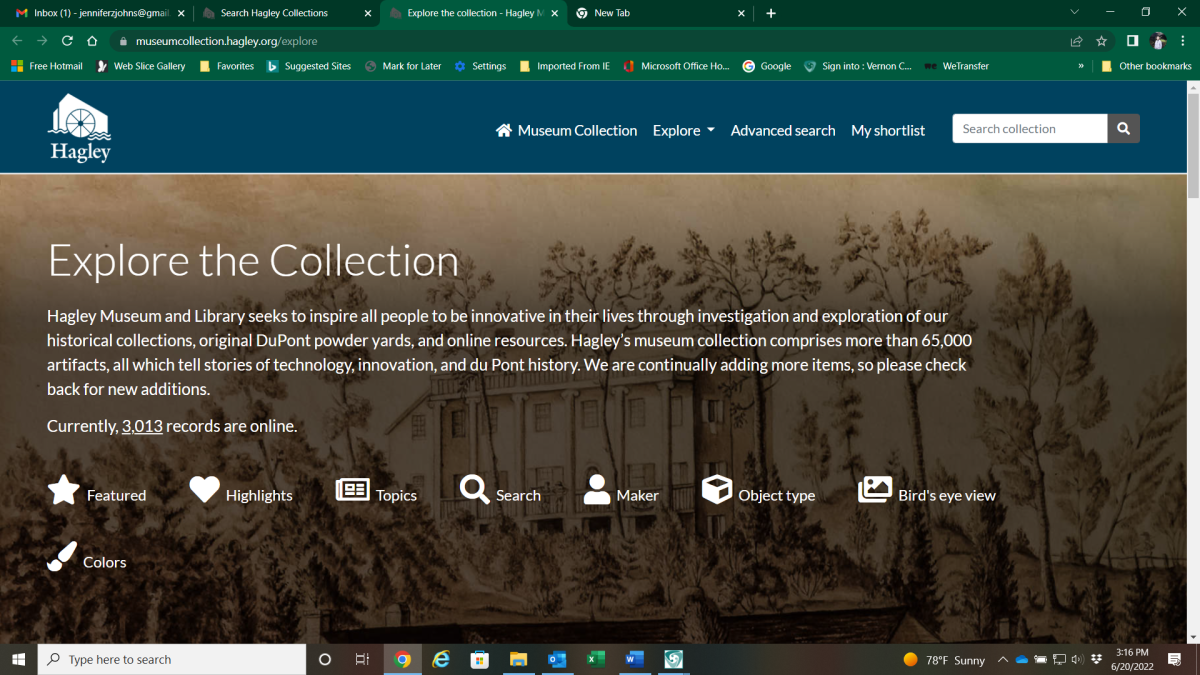Show hidden tray icons chevron
The image size is (1200, 675).
coord(1002,660)
